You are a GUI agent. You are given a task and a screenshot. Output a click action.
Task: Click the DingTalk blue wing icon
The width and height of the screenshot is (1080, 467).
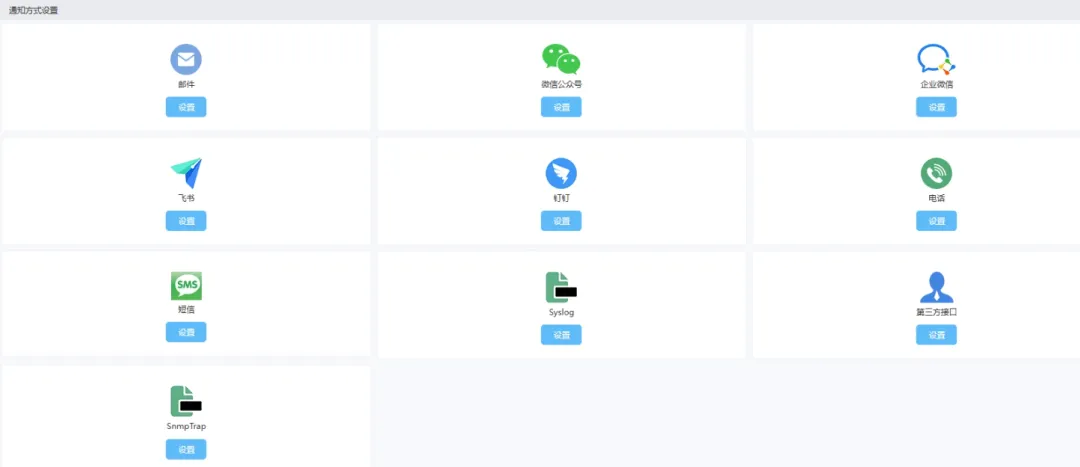[x=561, y=173]
